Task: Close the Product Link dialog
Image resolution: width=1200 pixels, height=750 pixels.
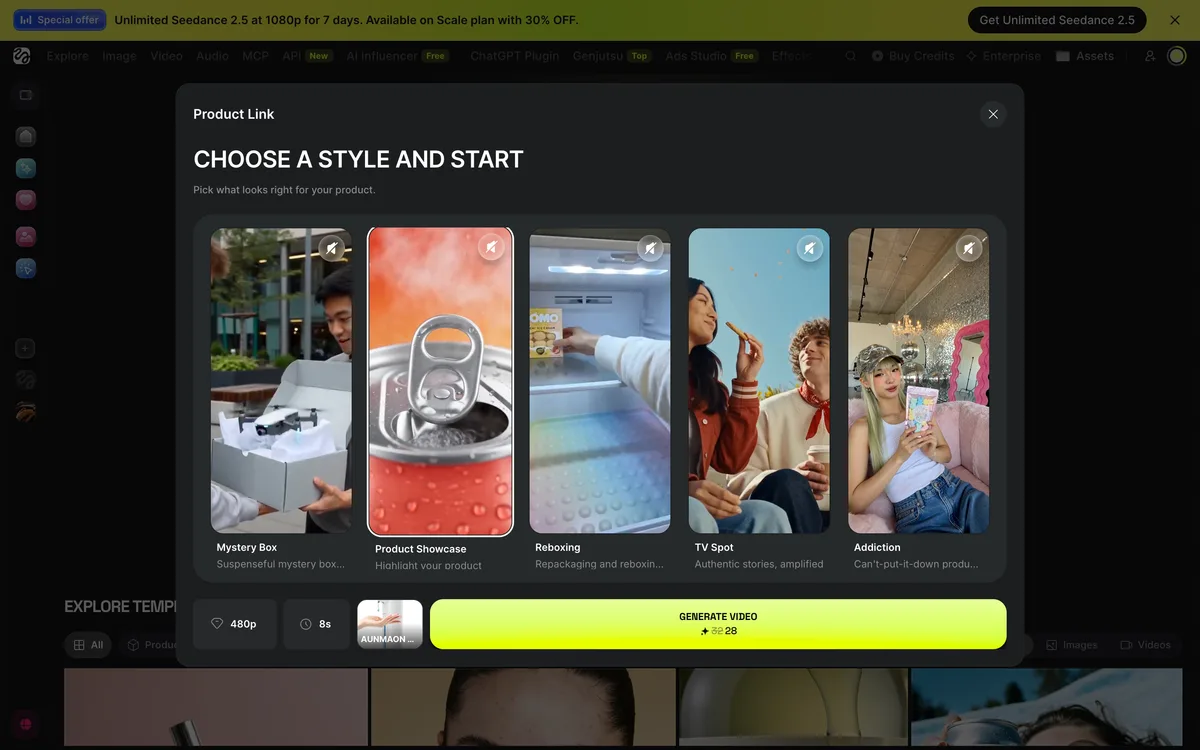Action: (x=993, y=114)
